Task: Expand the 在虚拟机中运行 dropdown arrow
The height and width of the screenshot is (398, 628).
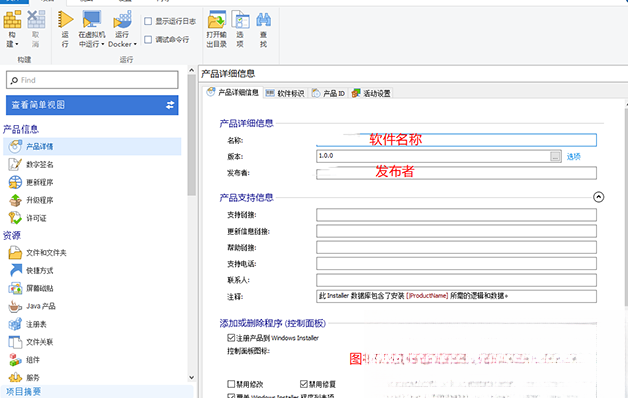Action: coord(103,44)
